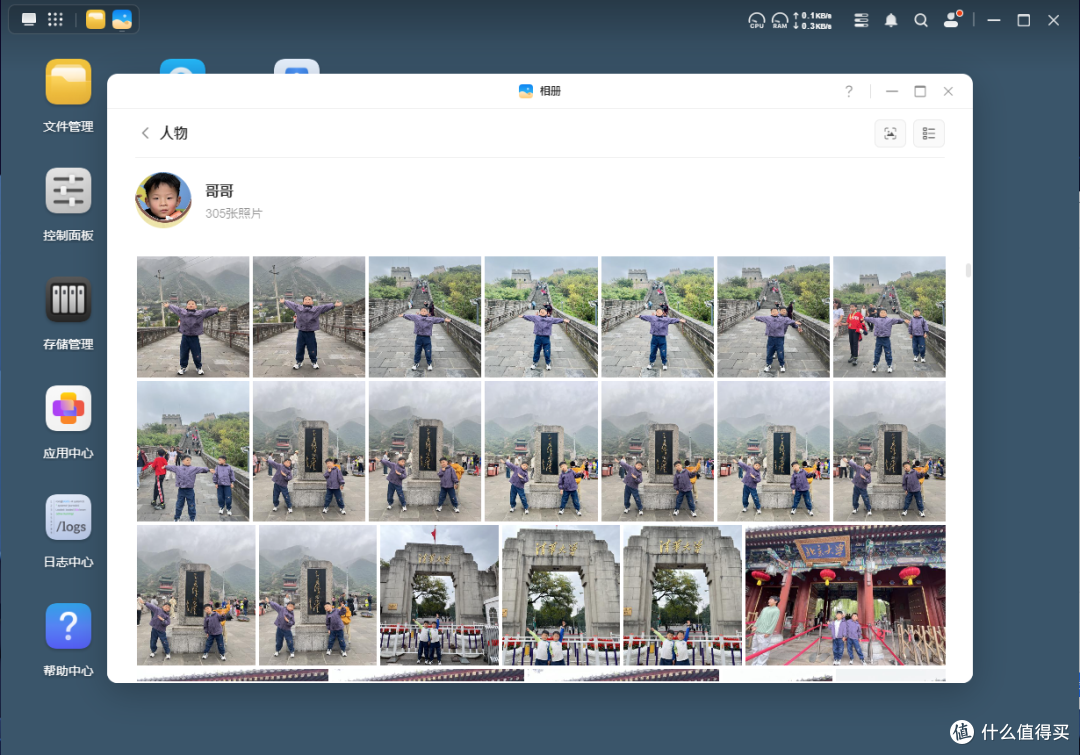Viewport: 1080px width, 755px height.
Task: Switch to list view icon in album
Action: (x=928, y=133)
